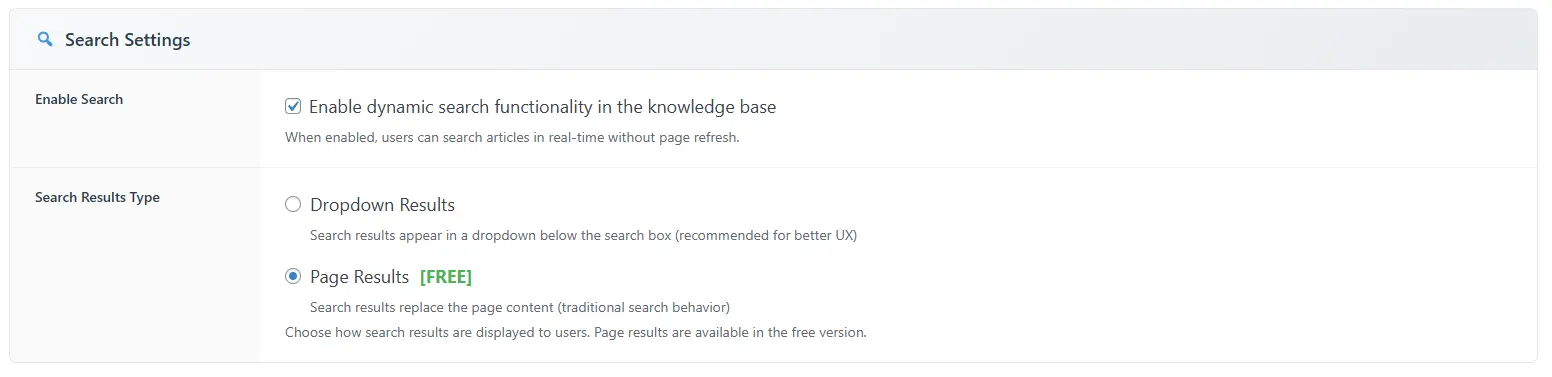Click the 'without page refresh' phrase in description
Screen dimensions: 1552x377
tap(673, 138)
